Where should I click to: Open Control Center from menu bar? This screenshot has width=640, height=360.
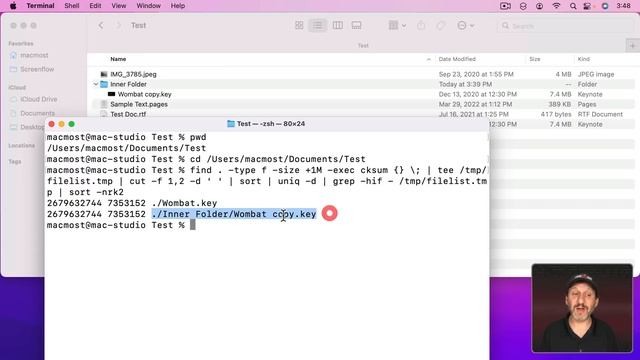pos(588,6)
